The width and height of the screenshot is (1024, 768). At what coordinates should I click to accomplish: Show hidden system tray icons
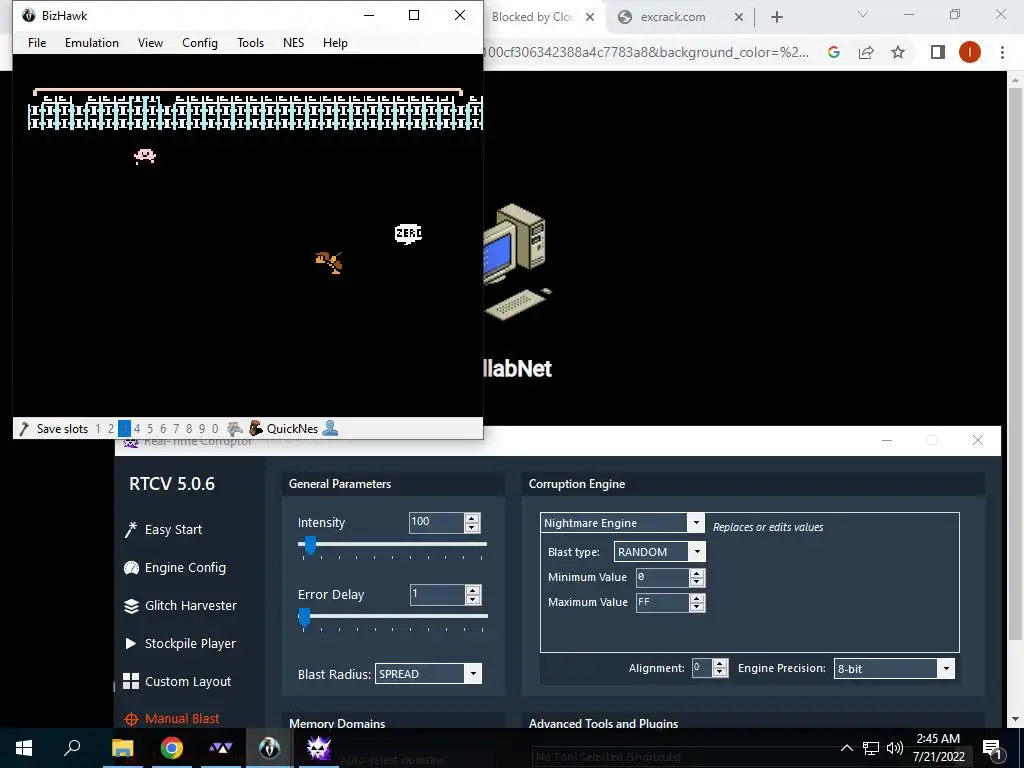click(846, 748)
